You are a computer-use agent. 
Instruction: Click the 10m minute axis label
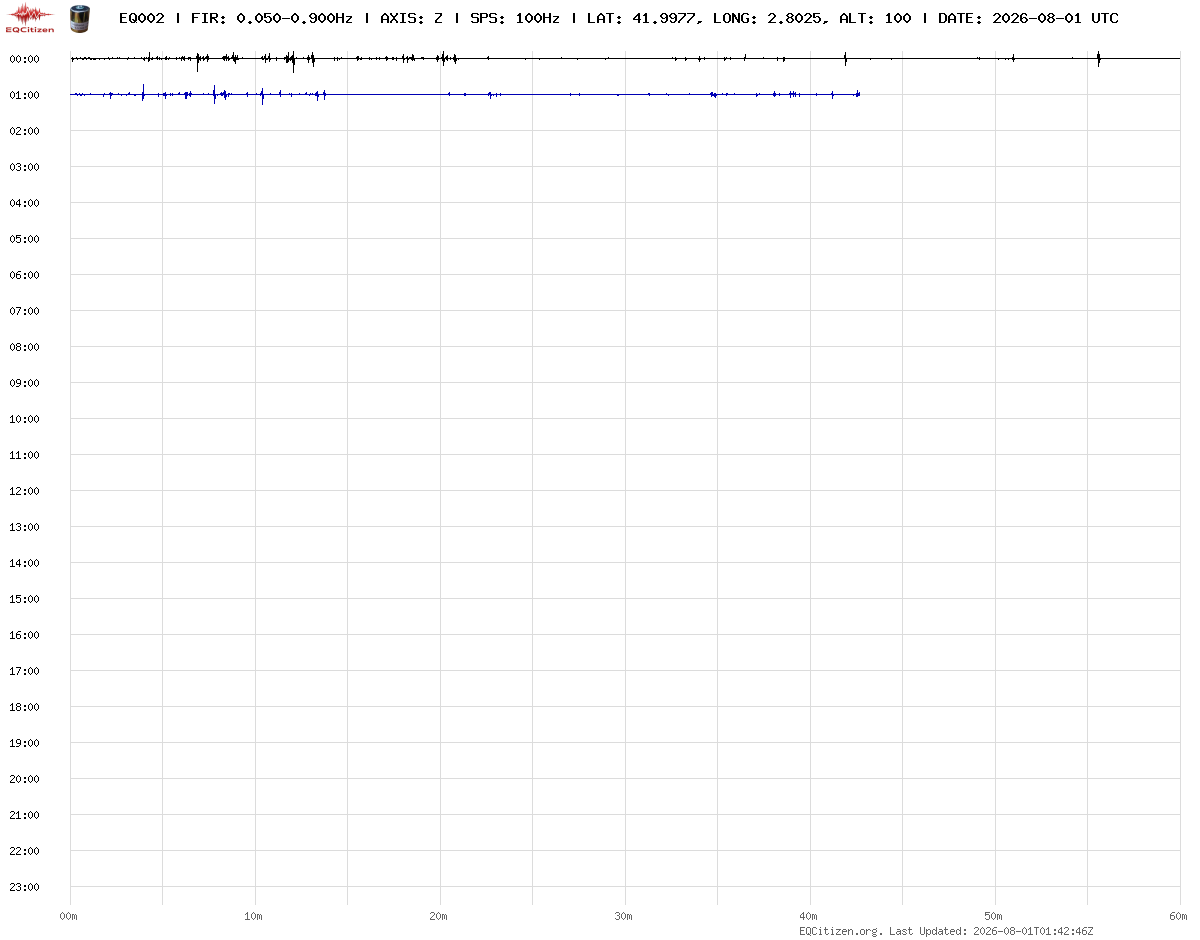pyautogui.click(x=253, y=916)
